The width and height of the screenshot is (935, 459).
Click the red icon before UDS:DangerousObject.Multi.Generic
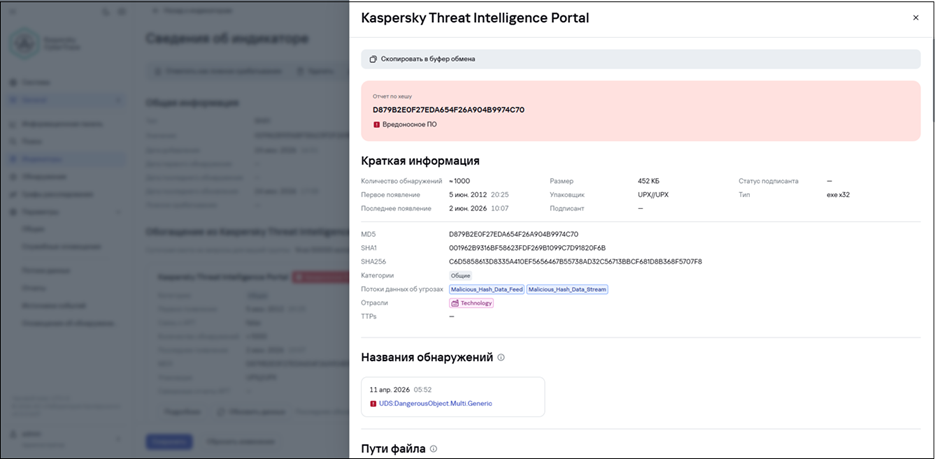click(x=373, y=404)
